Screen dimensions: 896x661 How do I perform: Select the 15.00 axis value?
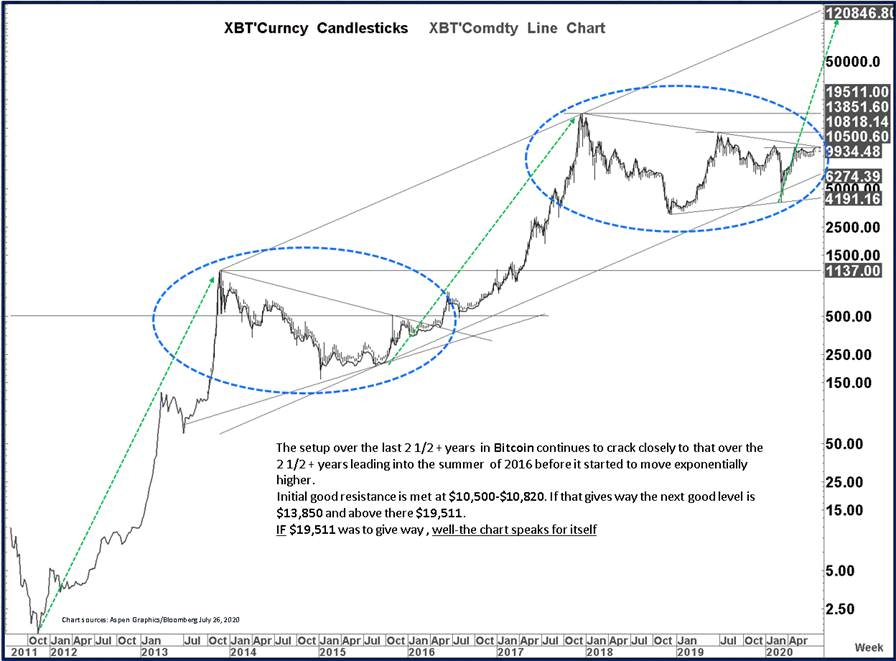tap(844, 510)
